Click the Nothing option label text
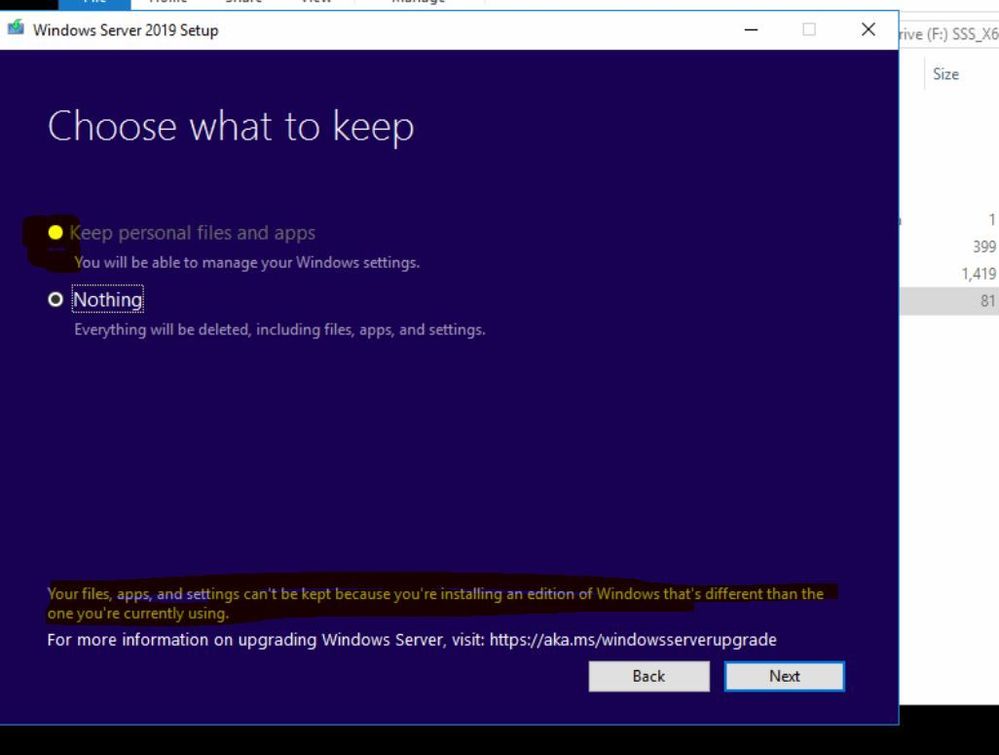Screen dimensions: 999x755 tap(108, 299)
